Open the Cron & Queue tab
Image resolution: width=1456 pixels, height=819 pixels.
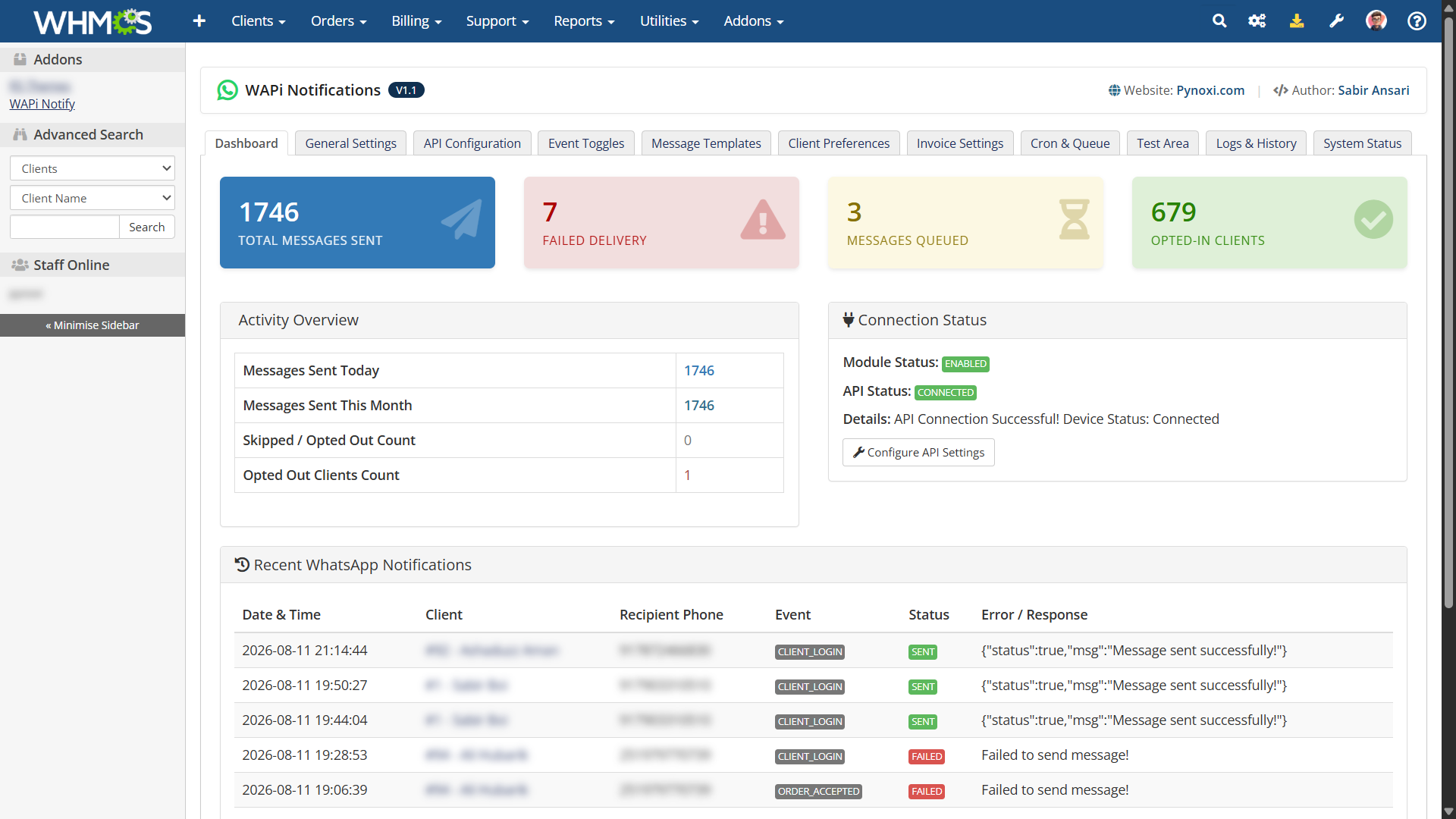[x=1070, y=143]
